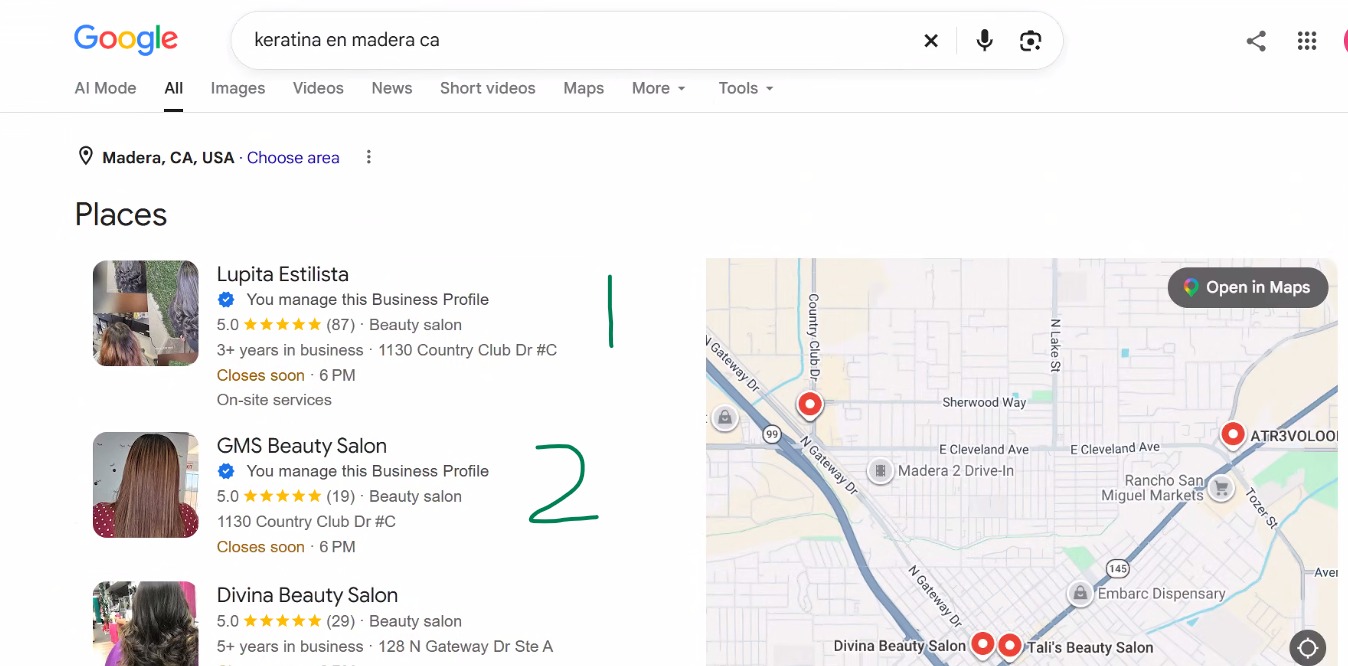Open Lupita Estilista listing title

coord(283,274)
